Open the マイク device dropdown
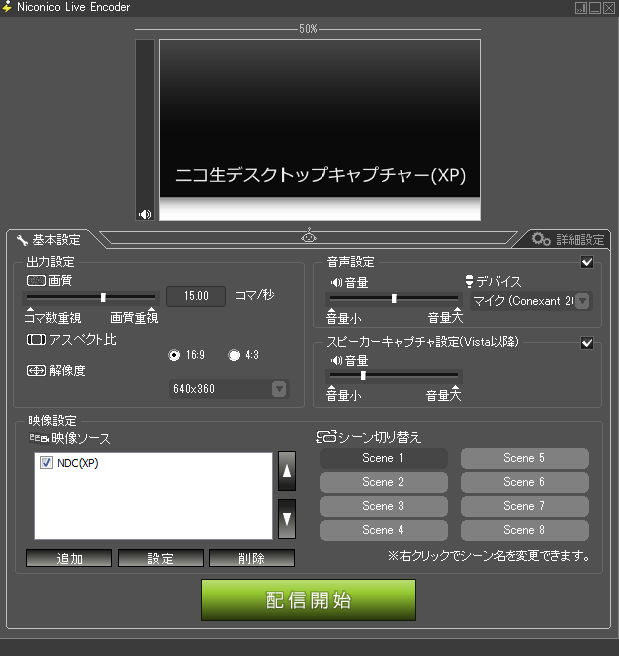 531,301
